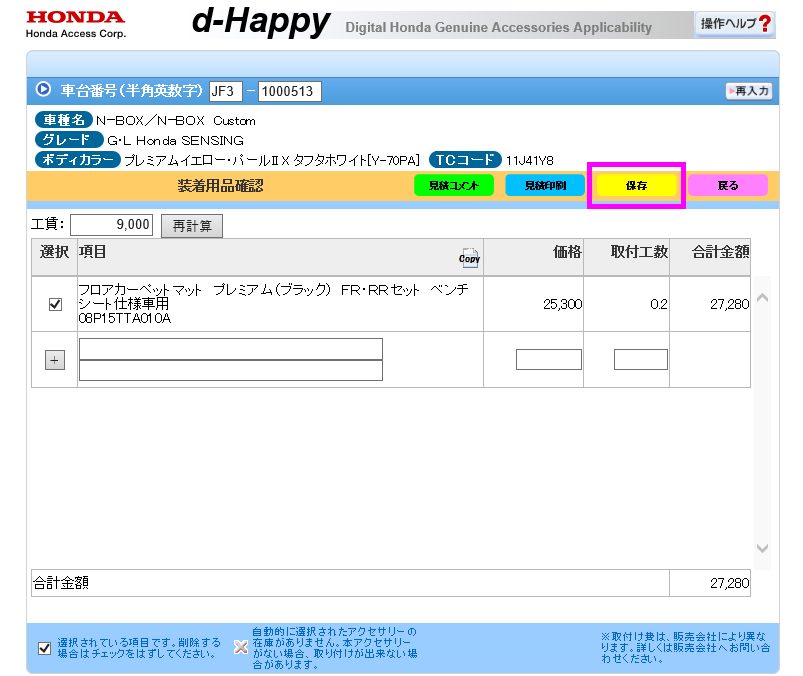
Task: Open 見積コメント with the green button
Action: [x=454, y=185]
